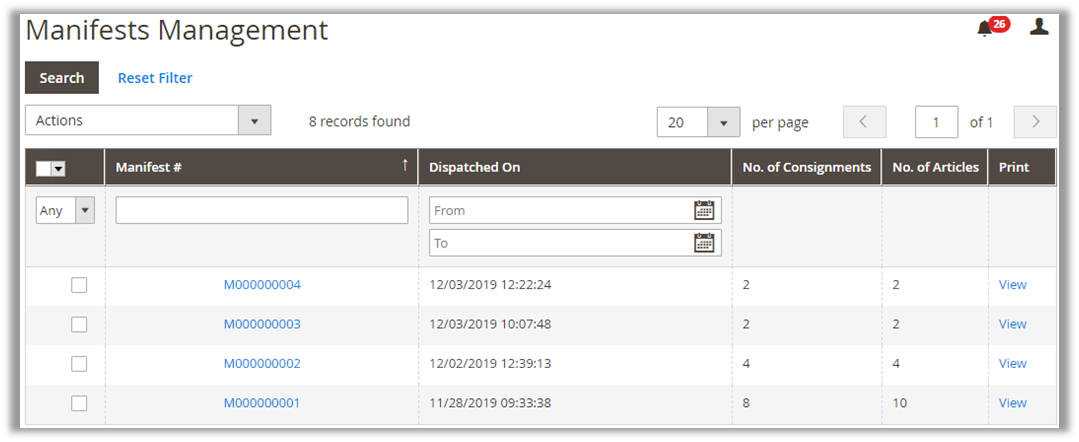Open the From date calendar picker

point(704,210)
